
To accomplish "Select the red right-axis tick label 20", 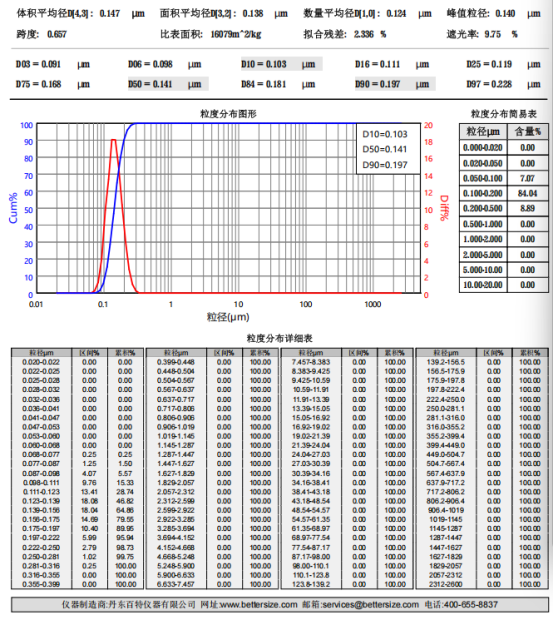I will pyautogui.click(x=428, y=125).
